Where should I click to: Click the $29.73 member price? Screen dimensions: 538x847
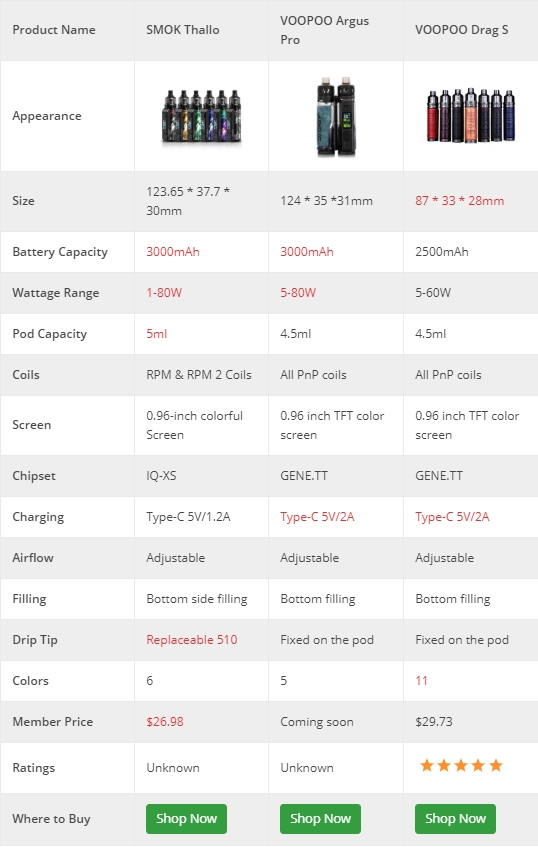pos(434,722)
